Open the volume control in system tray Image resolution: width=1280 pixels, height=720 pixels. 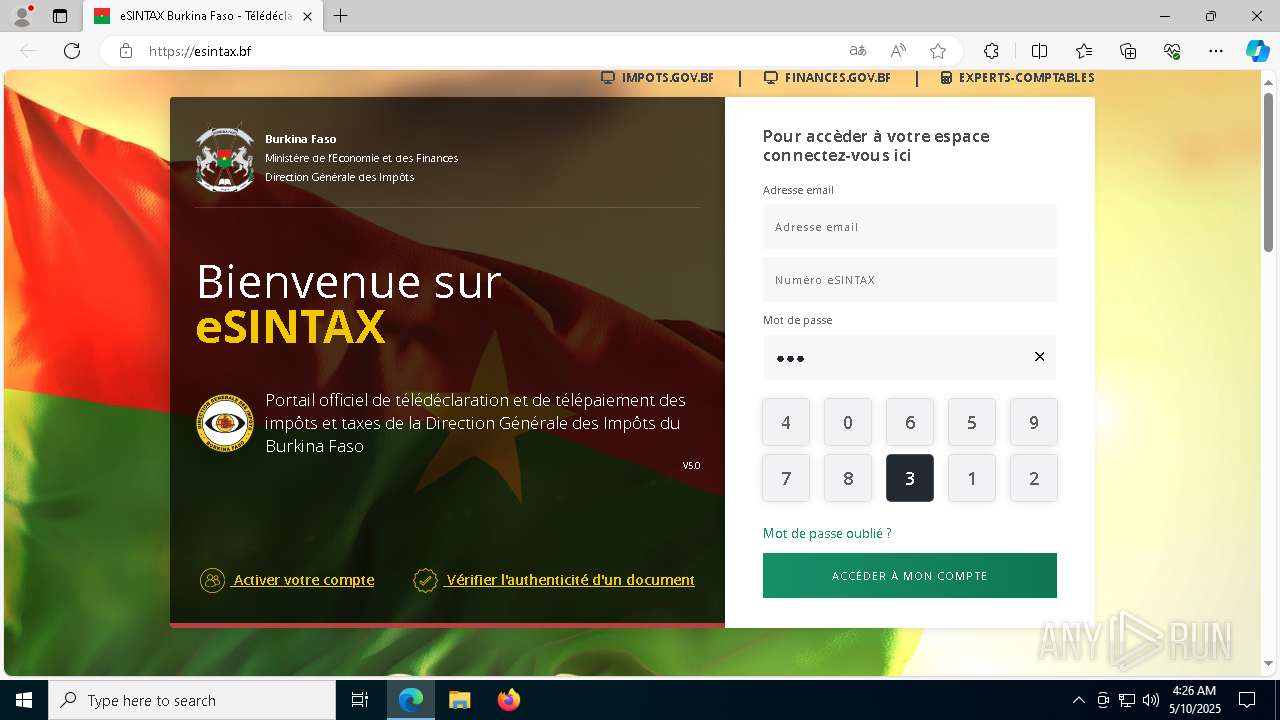tap(1151, 700)
